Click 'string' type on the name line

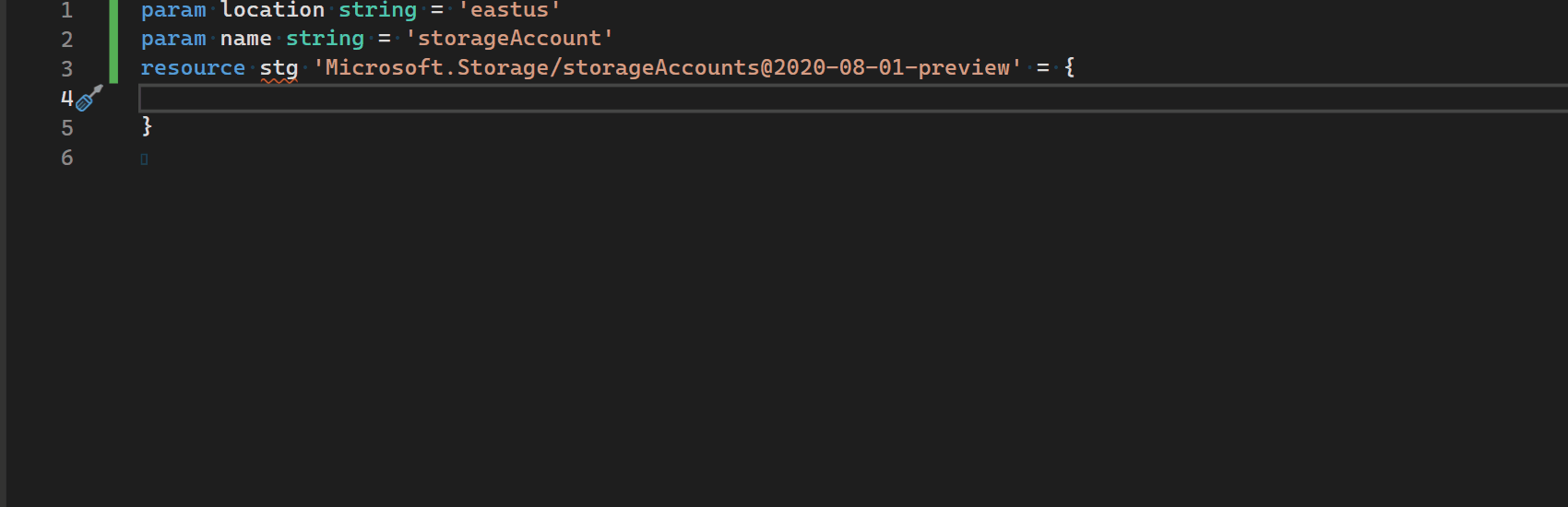pos(325,39)
